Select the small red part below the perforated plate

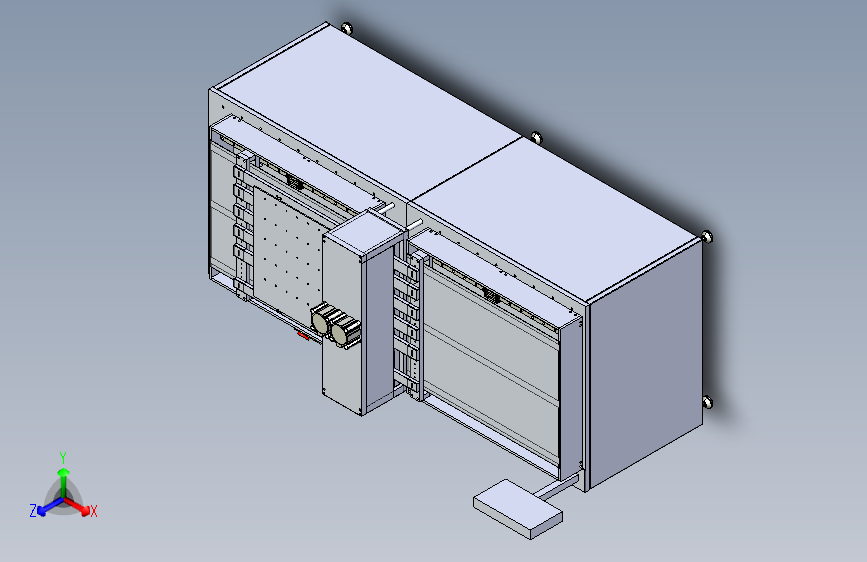click(x=303, y=335)
